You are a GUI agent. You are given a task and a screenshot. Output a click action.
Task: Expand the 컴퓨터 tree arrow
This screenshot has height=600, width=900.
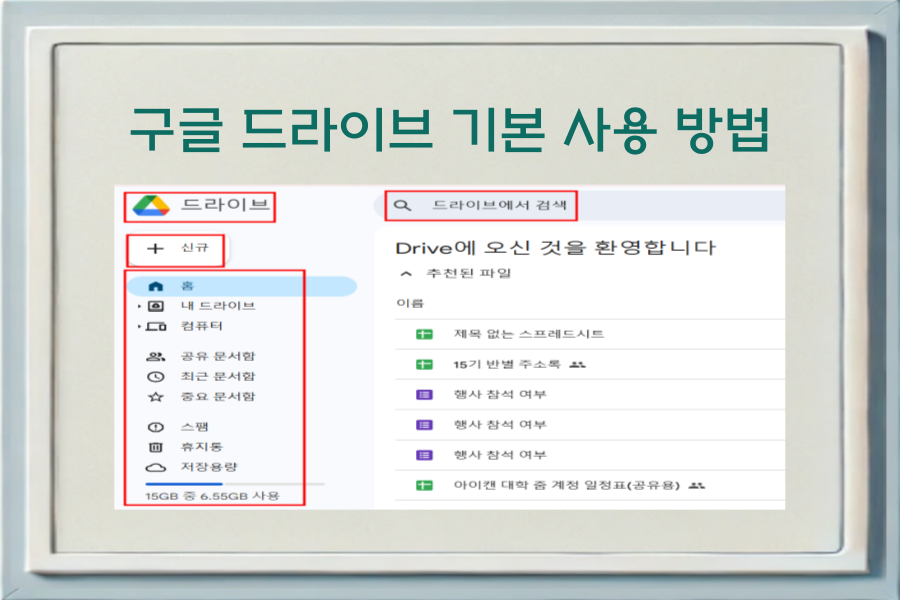(x=139, y=327)
